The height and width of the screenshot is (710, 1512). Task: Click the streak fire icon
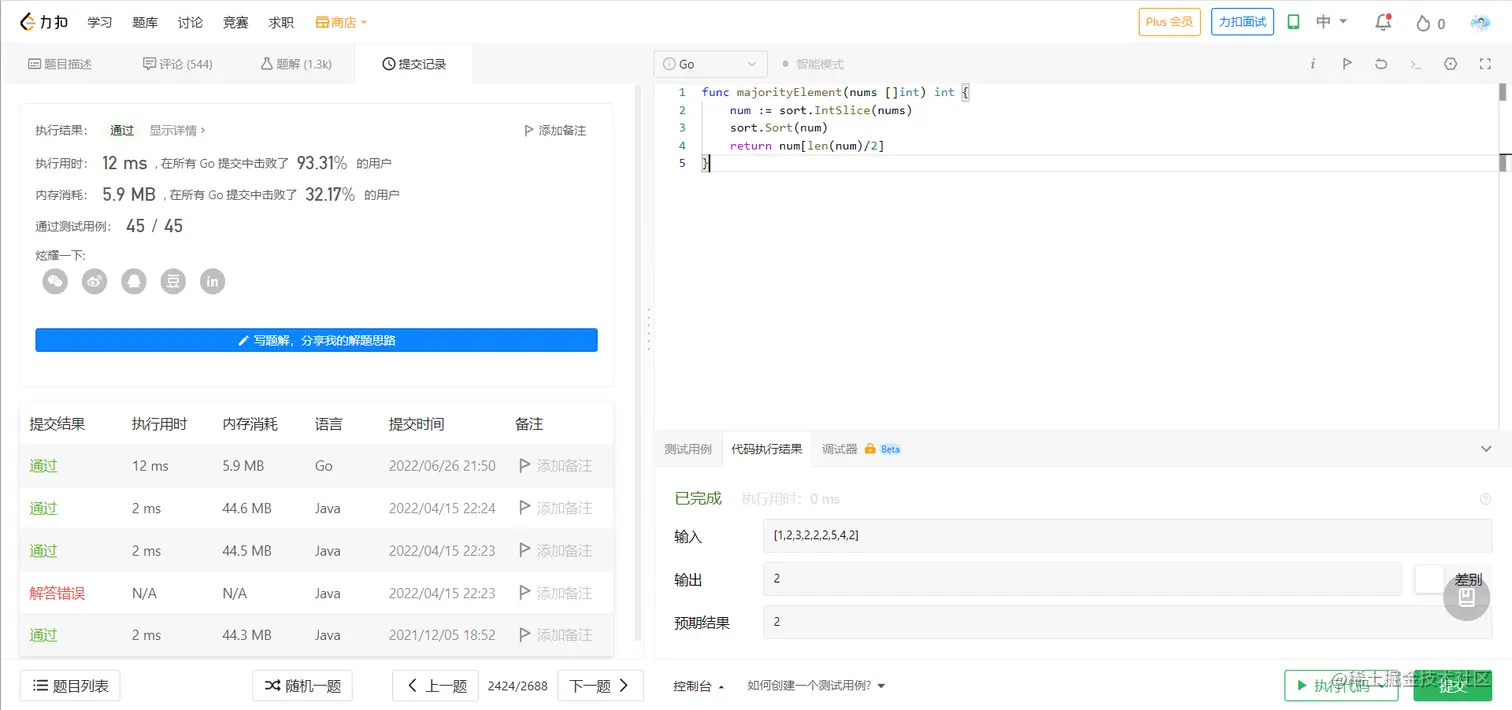[x=1423, y=23]
